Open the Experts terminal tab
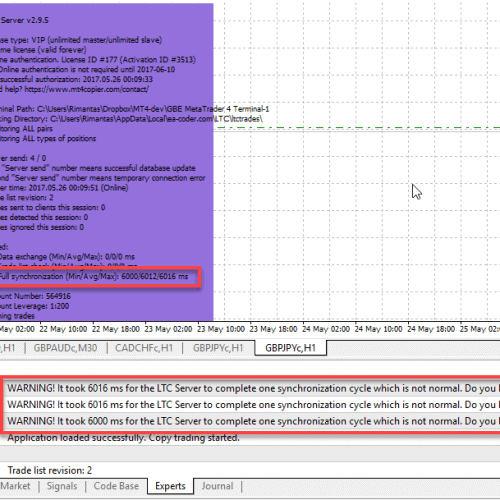 click(170, 486)
